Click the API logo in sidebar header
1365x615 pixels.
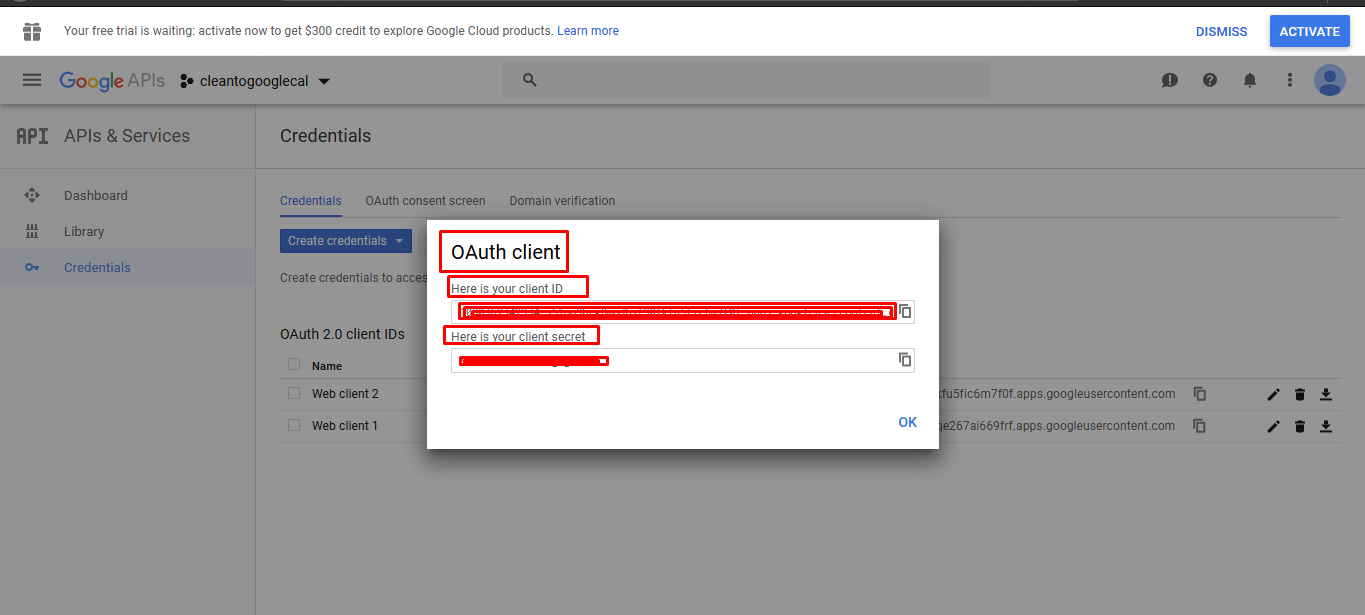(x=32, y=136)
